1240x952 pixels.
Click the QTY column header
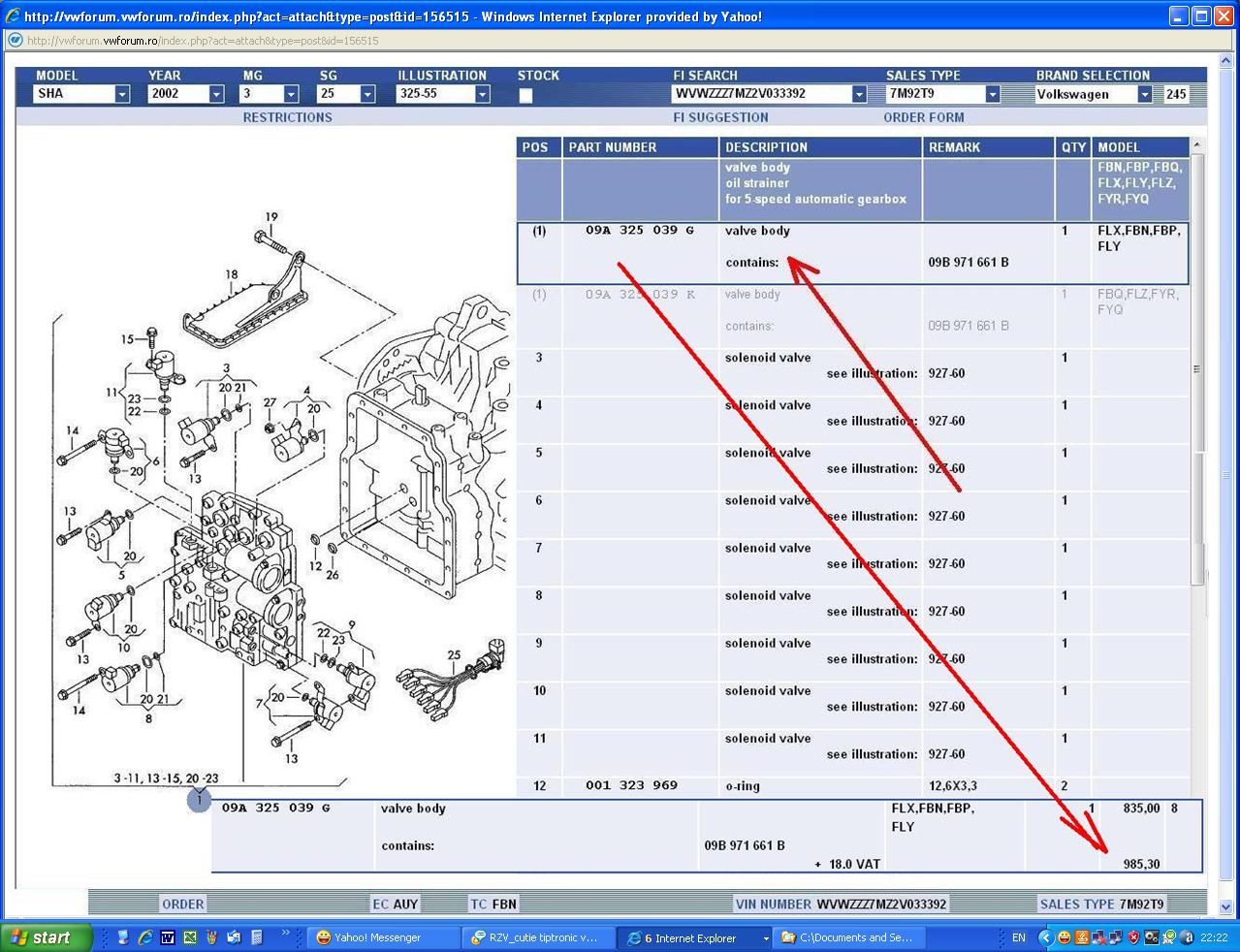pyautogui.click(x=1073, y=147)
